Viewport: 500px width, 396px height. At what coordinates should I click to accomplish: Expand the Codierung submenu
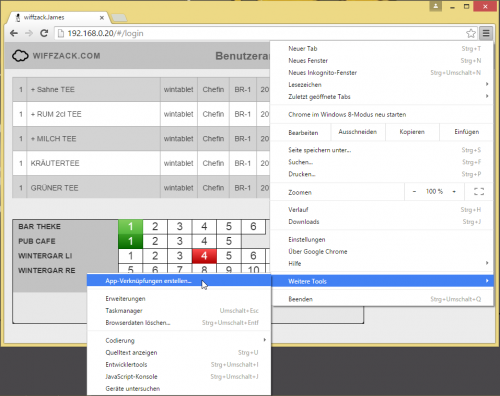(179, 341)
